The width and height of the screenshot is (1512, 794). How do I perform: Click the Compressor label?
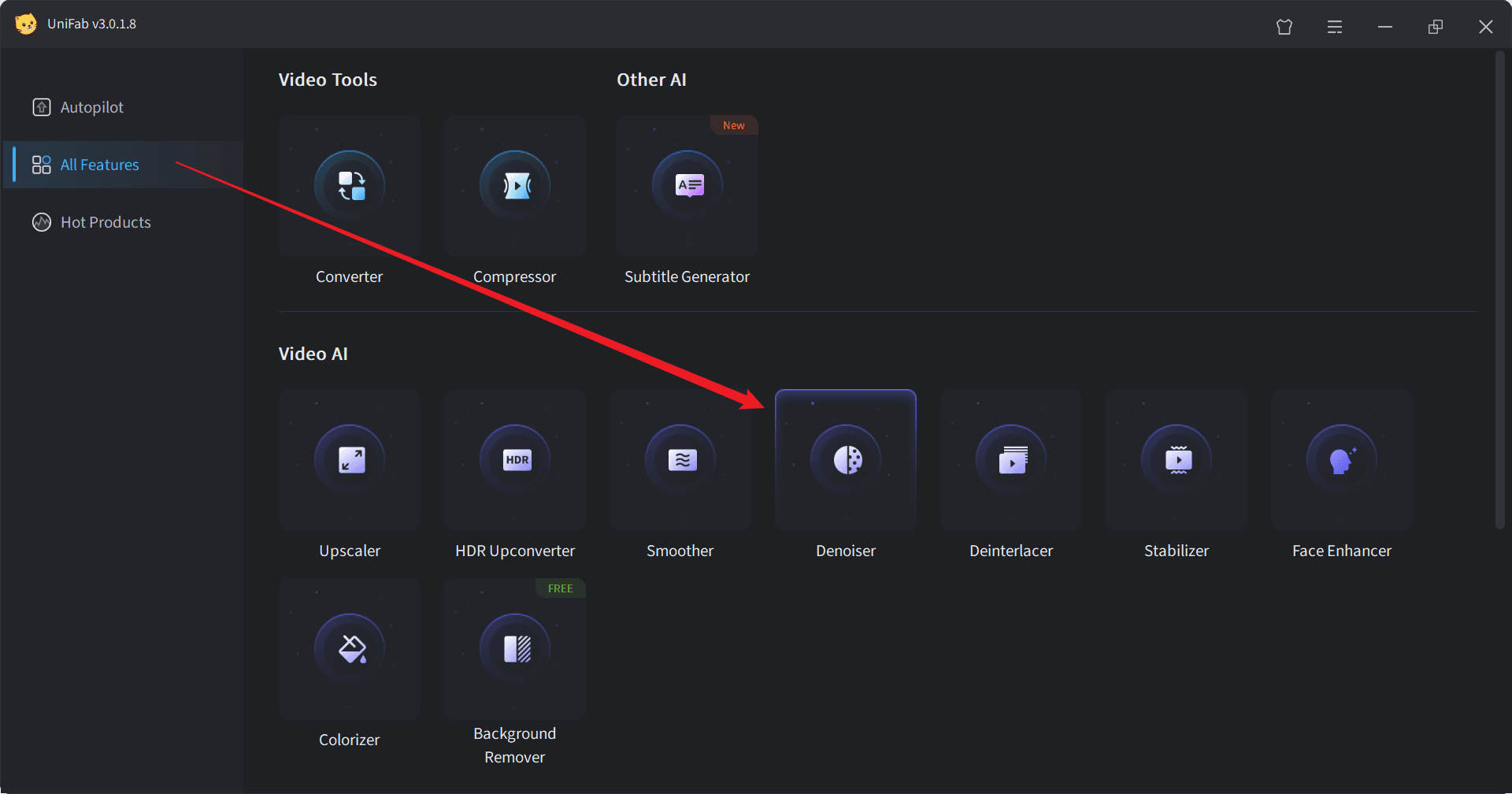pyautogui.click(x=515, y=277)
